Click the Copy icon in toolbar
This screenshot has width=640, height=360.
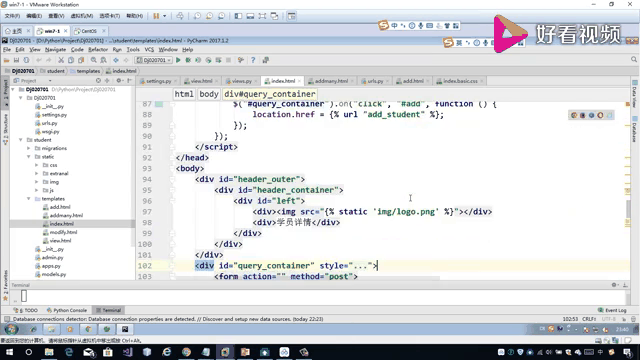click(71, 60)
